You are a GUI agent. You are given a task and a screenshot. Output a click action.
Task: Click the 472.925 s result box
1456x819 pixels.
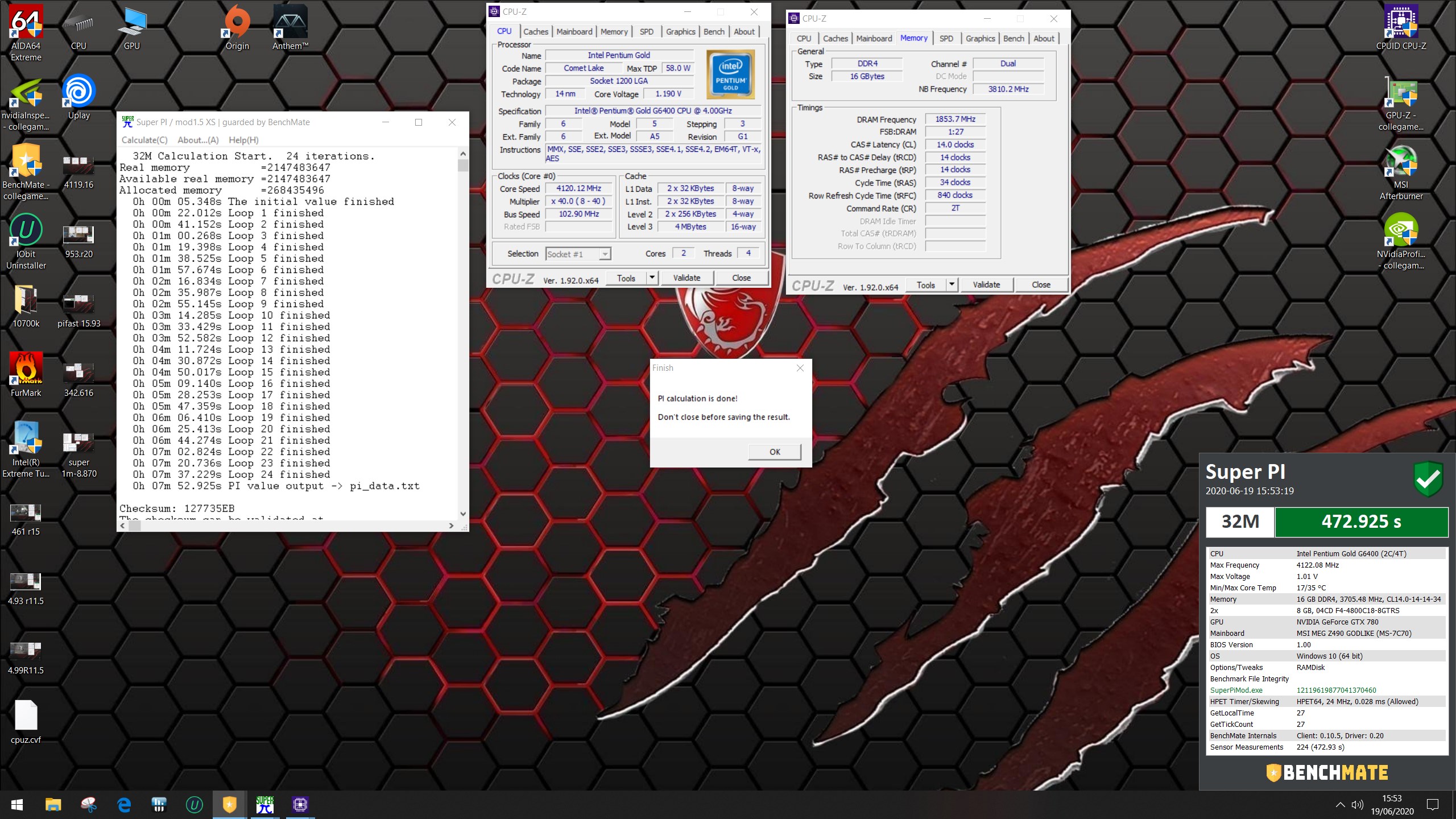pyautogui.click(x=1361, y=522)
